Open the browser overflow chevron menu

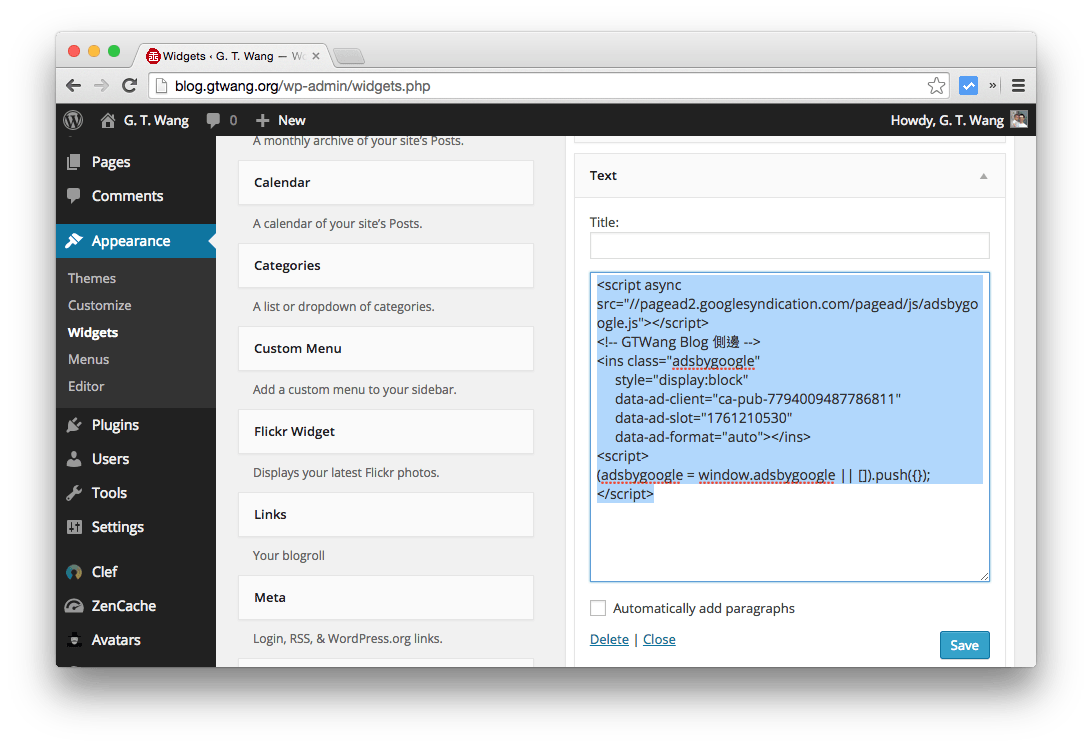(x=993, y=86)
